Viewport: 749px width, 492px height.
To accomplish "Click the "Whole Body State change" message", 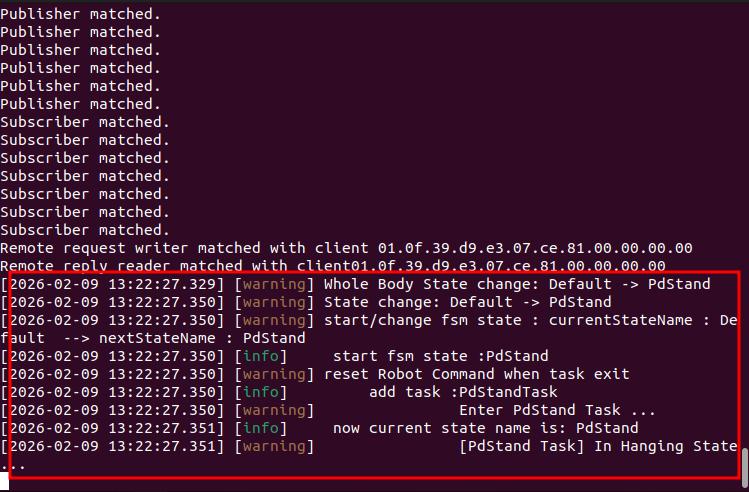I will point(517,284).
